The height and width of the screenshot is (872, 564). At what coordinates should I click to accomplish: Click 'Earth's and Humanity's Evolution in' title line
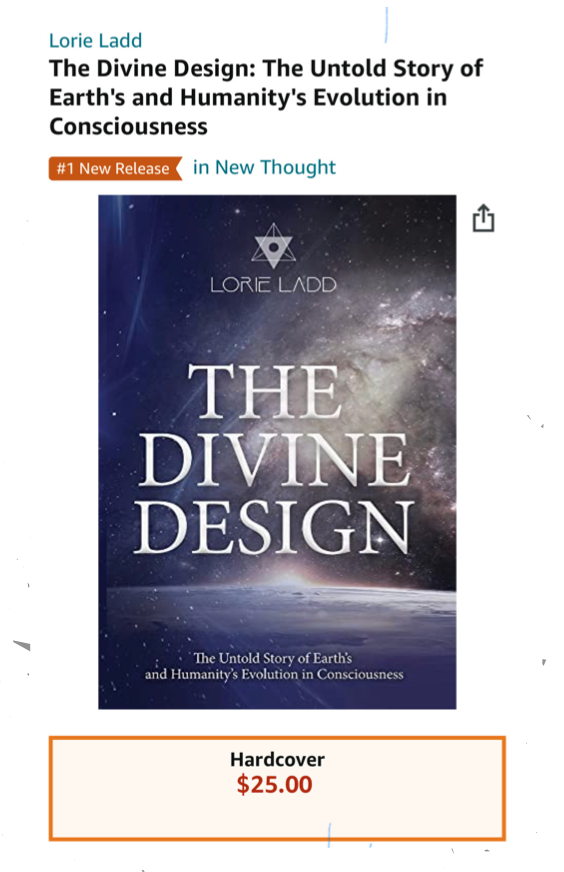click(248, 98)
